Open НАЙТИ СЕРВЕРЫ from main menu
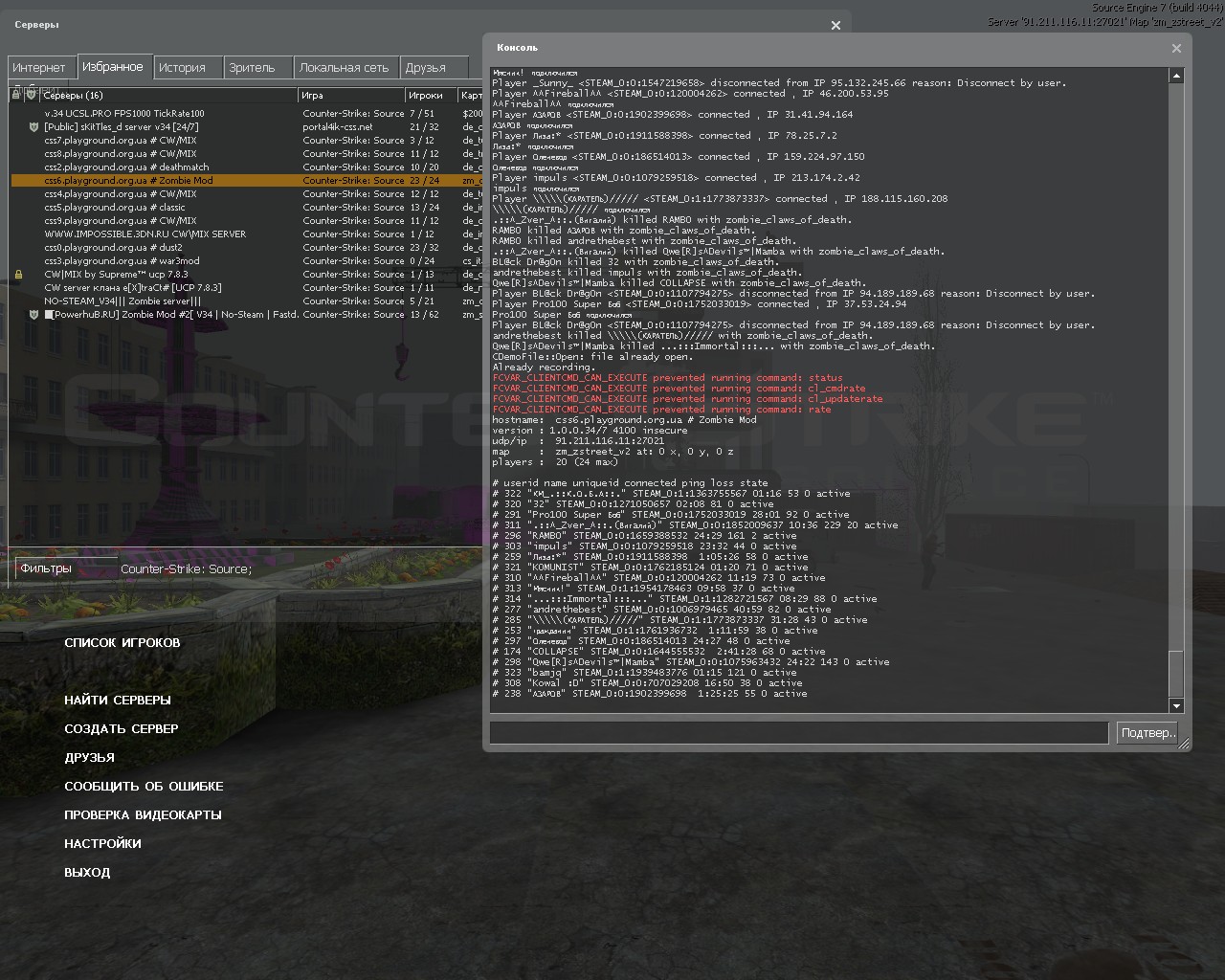1225x980 pixels. click(118, 700)
